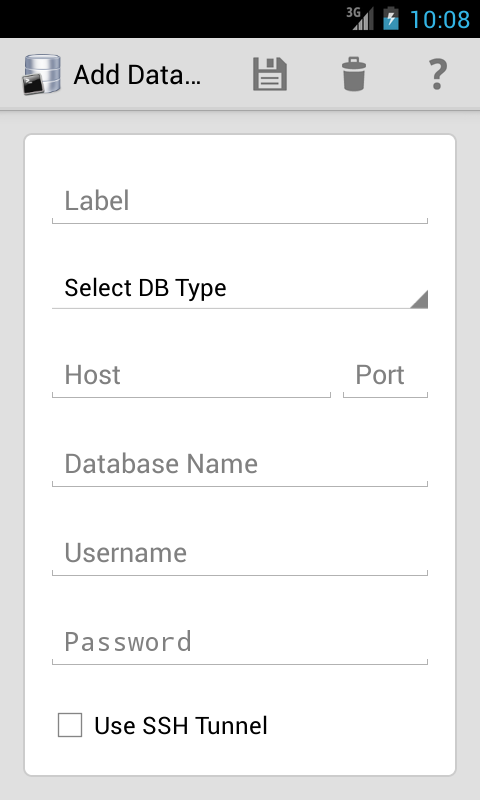Focus the Label input field
Viewport: 480px width, 800px height.
[240, 201]
